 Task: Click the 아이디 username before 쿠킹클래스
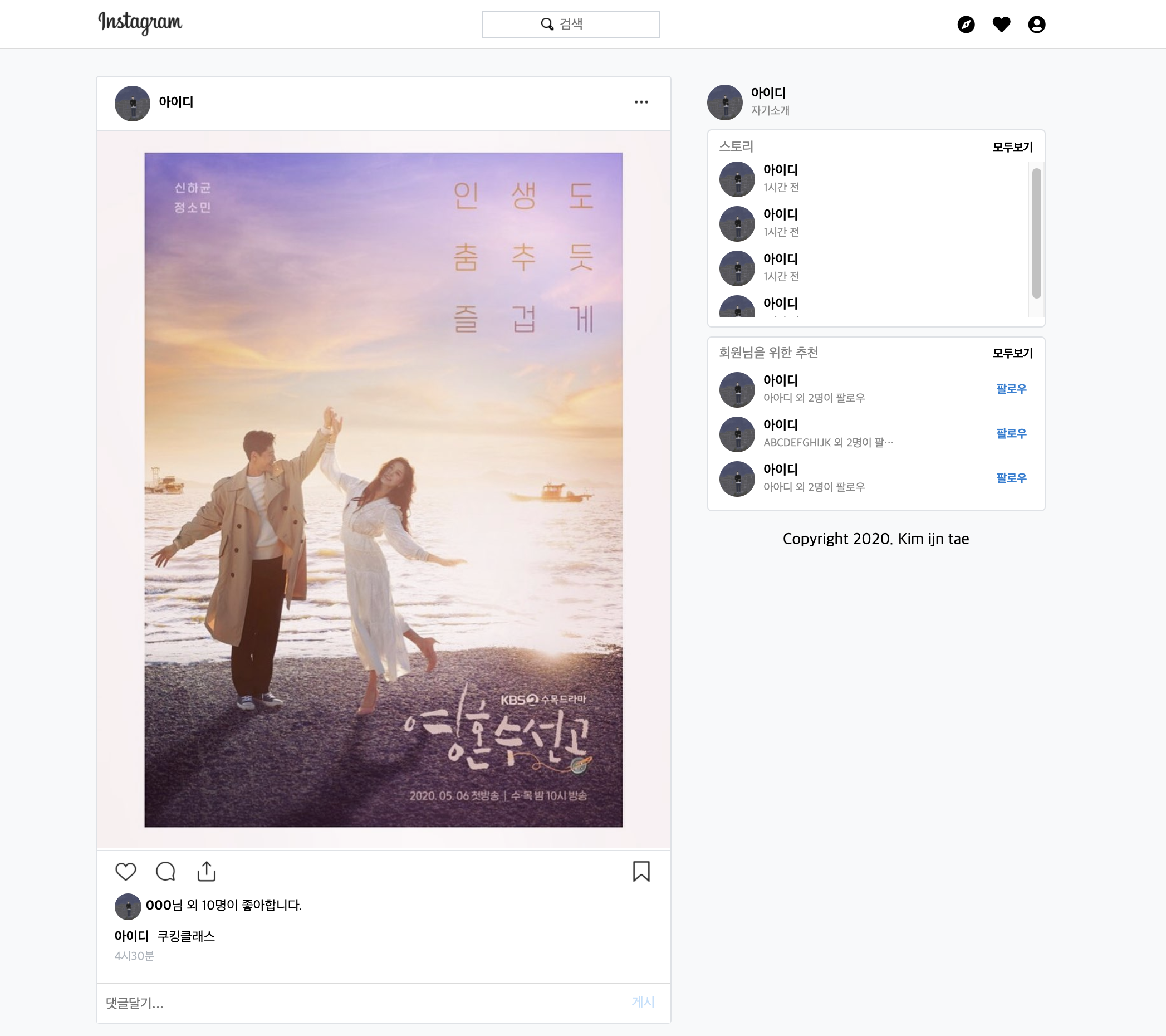click(131, 936)
